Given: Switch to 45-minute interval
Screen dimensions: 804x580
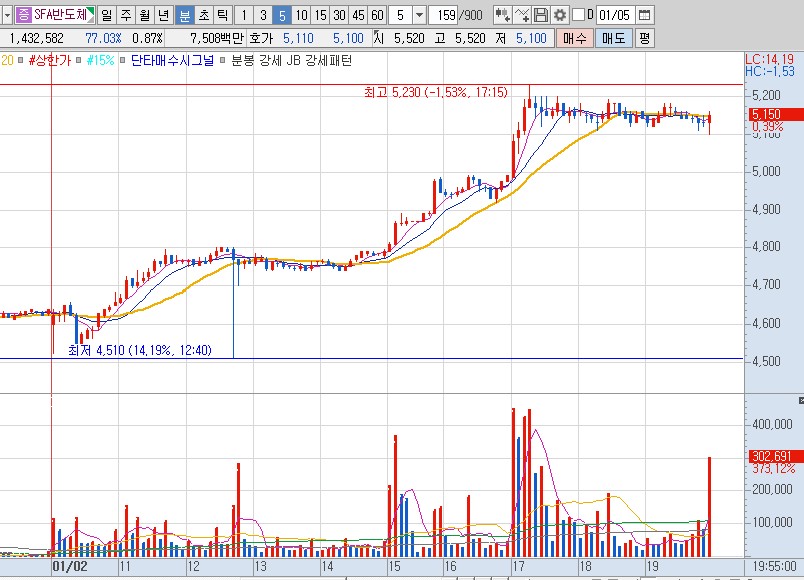Looking at the screenshot, I should point(358,15).
